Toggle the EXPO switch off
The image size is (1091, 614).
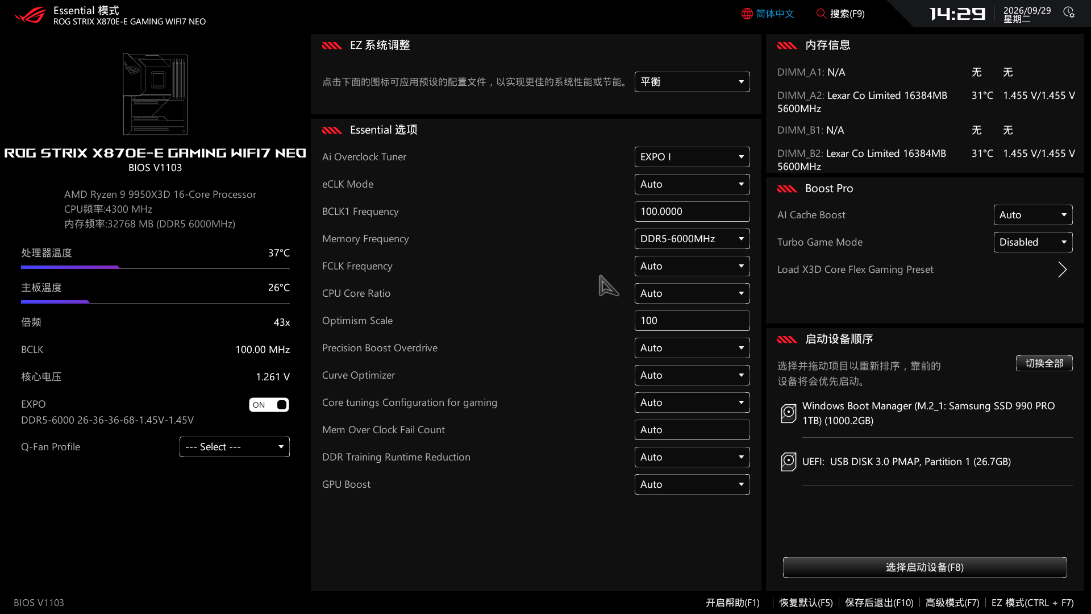coord(269,404)
